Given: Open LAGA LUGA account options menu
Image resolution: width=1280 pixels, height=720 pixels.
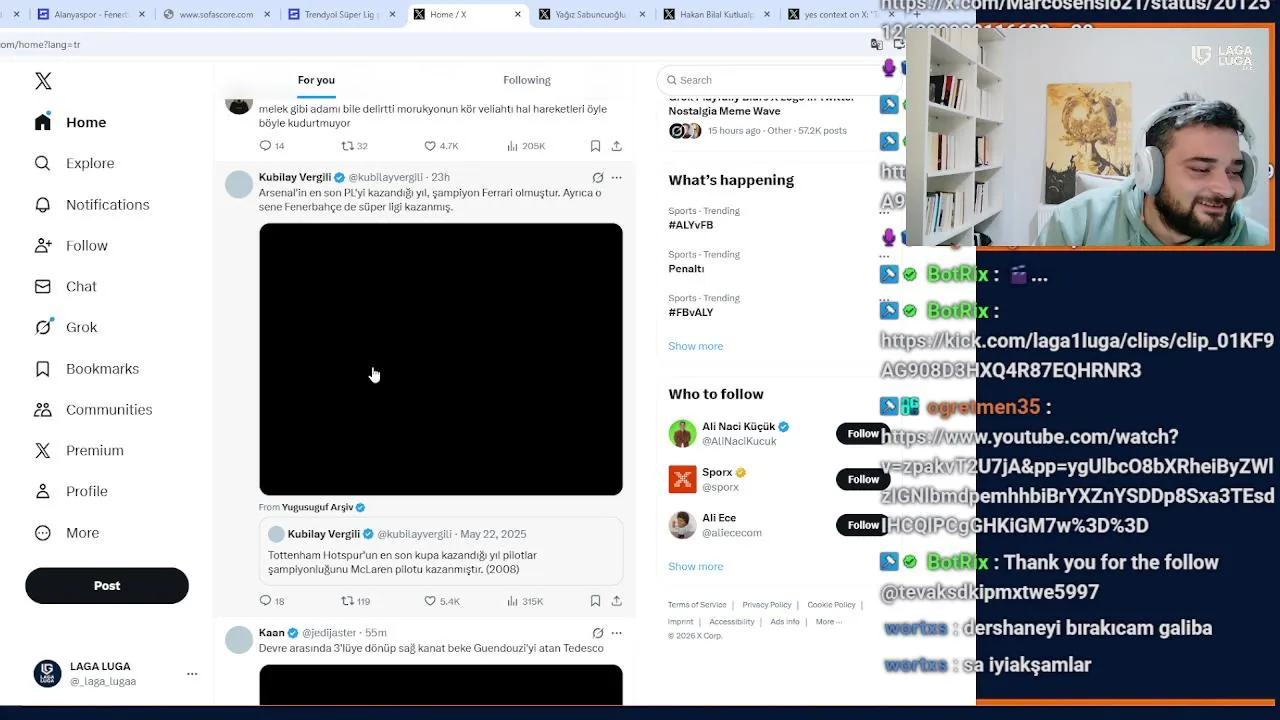Looking at the screenshot, I should click(x=192, y=674).
